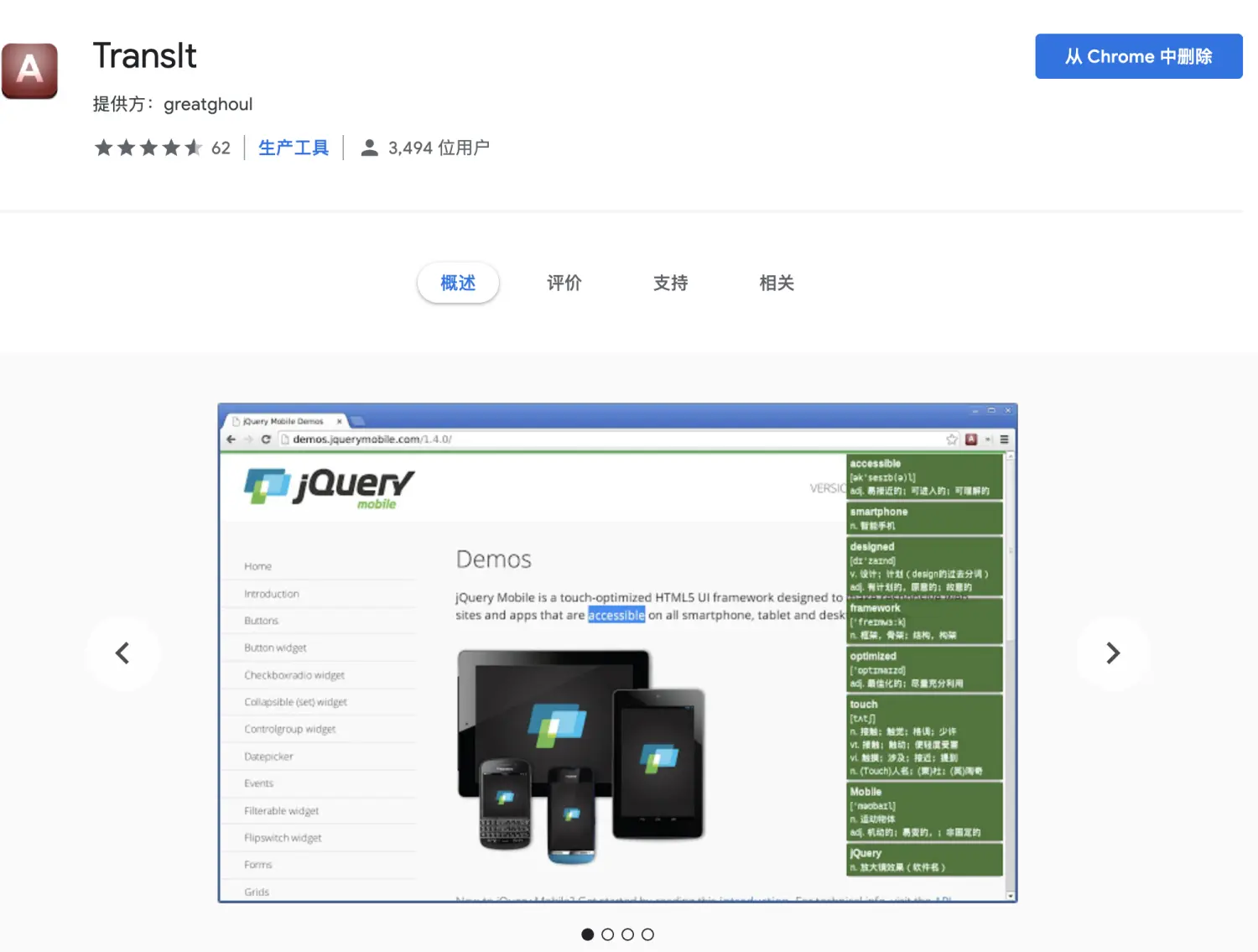
Task: Select the third carousel dot
Action: coord(627,934)
